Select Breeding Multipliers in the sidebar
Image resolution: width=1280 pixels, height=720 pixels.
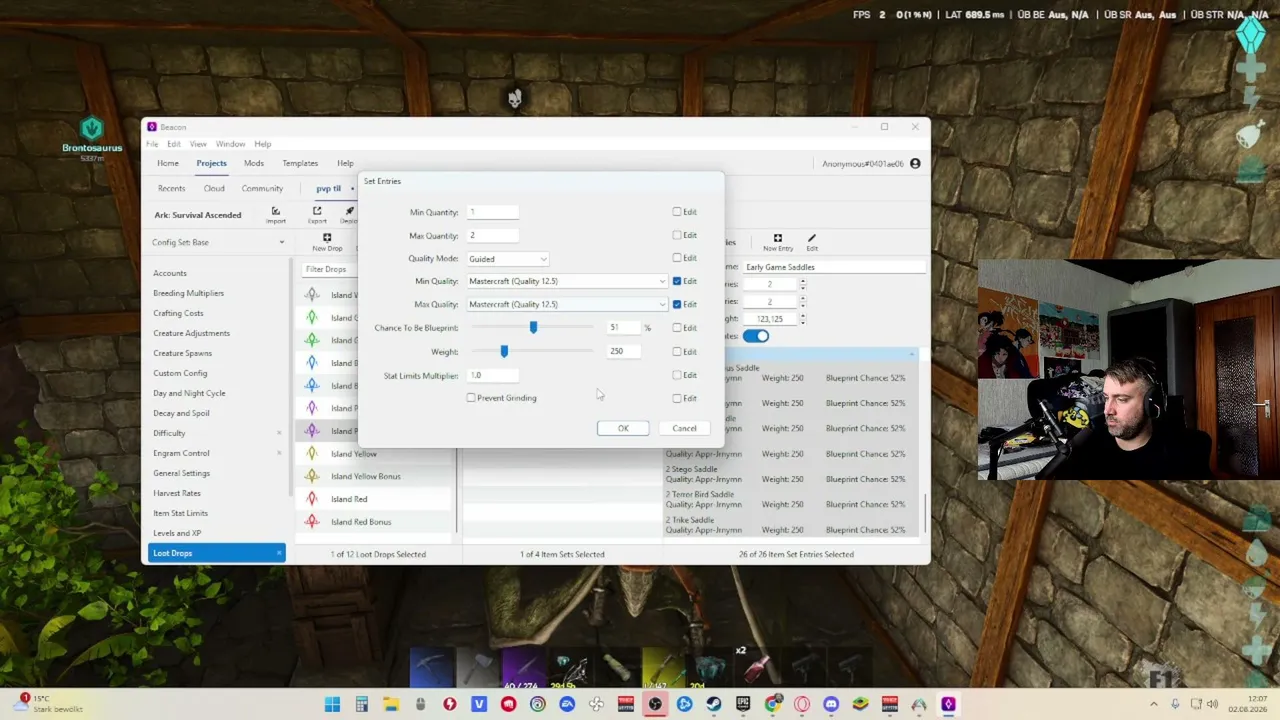click(x=188, y=293)
